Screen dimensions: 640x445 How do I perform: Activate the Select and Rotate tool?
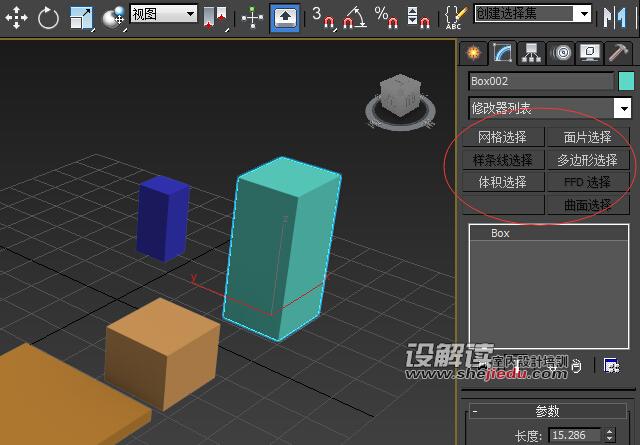[49, 16]
